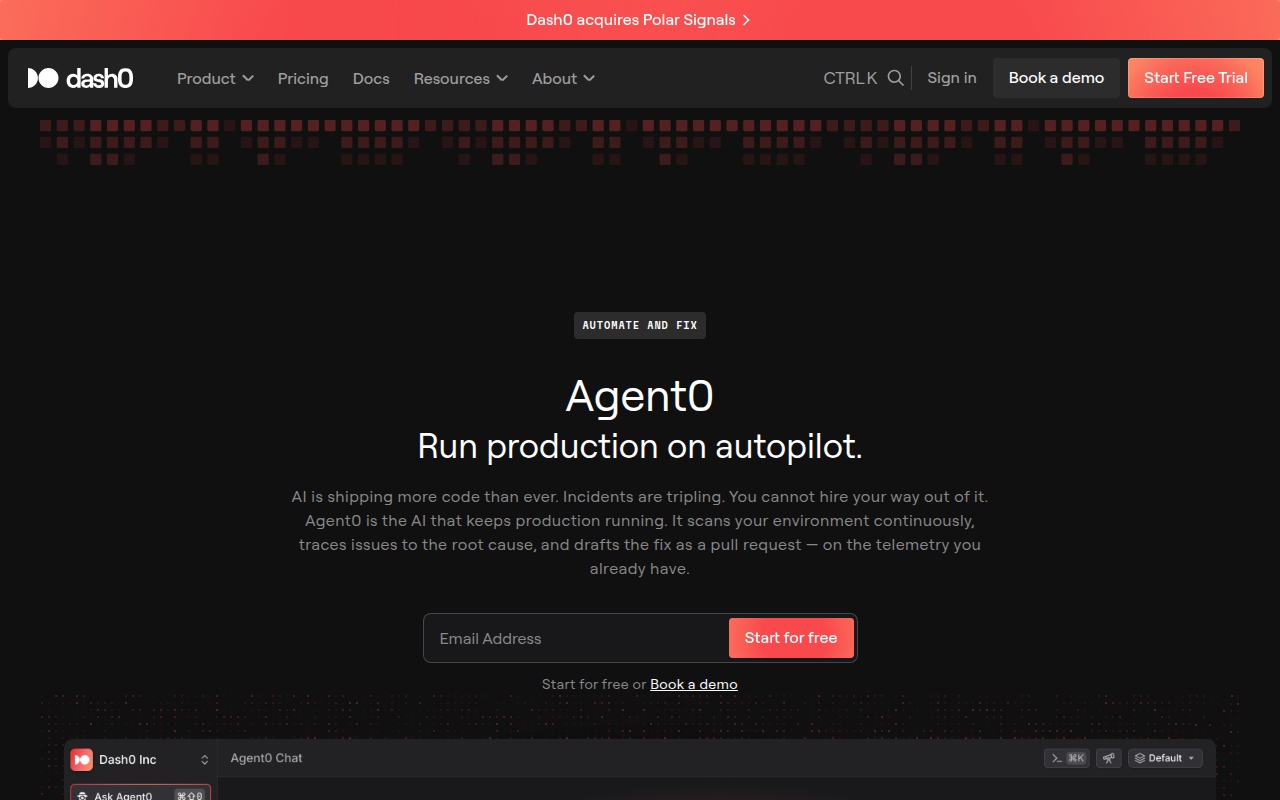Click the Agent0 Chat title text
The width and height of the screenshot is (1280, 800).
click(x=266, y=758)
